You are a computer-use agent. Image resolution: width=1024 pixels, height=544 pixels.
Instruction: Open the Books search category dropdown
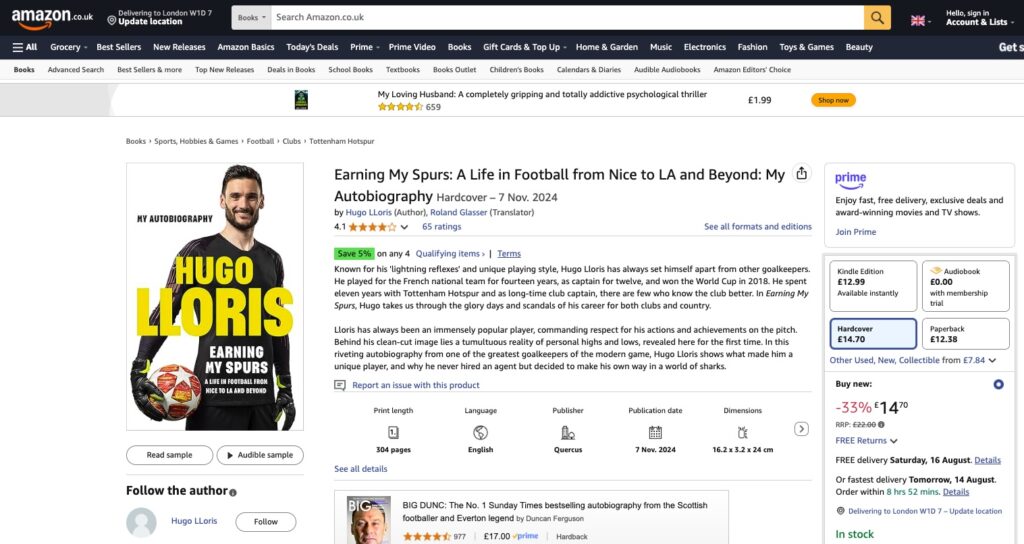click(x=251, y=18)
